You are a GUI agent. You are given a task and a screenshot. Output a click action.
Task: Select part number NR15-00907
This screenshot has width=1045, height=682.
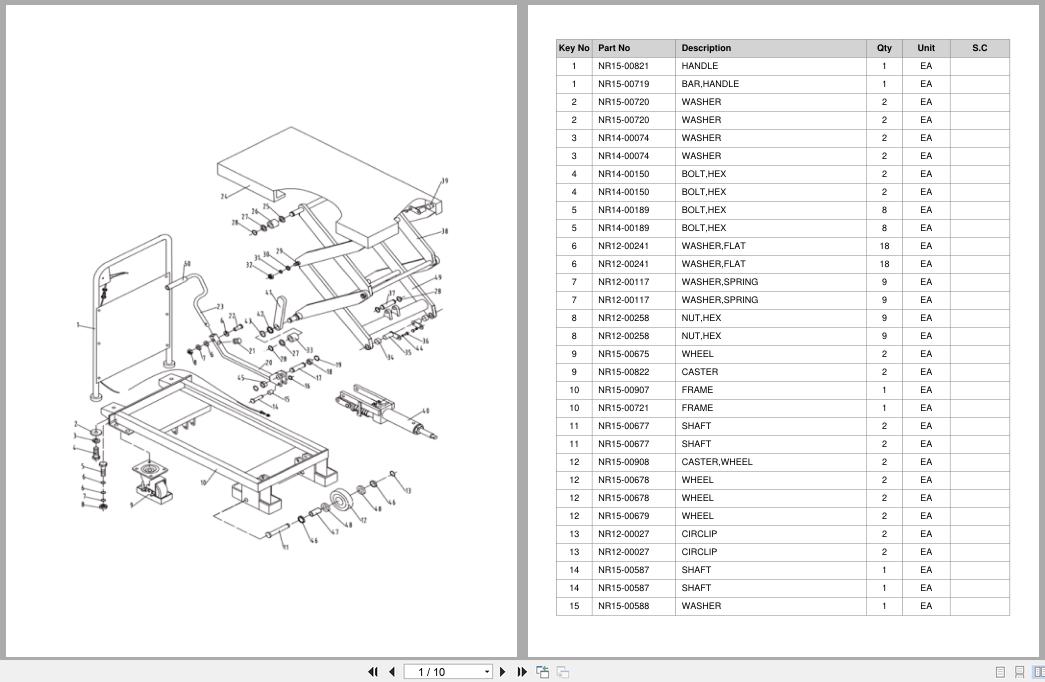coord(623,390)
